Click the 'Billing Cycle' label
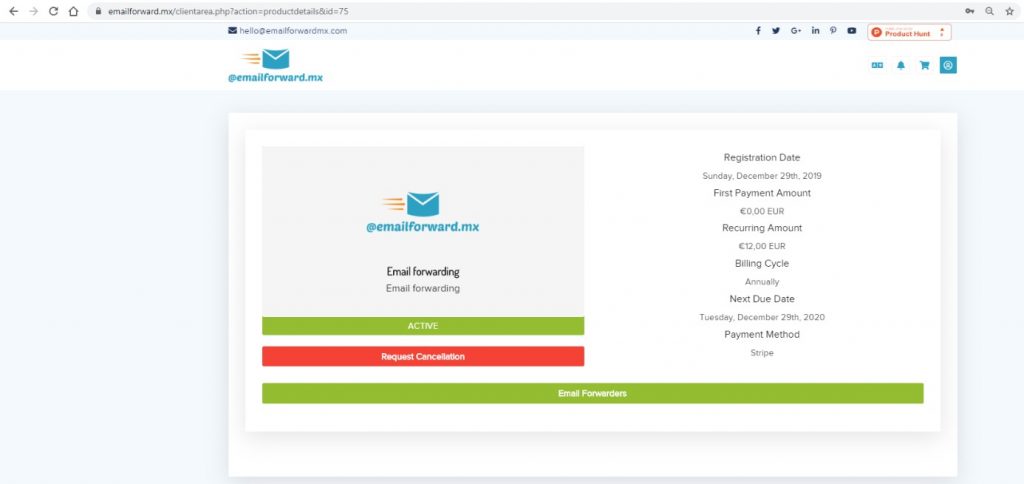Screen dimensions: 1024x484 [x=761, y=263]
